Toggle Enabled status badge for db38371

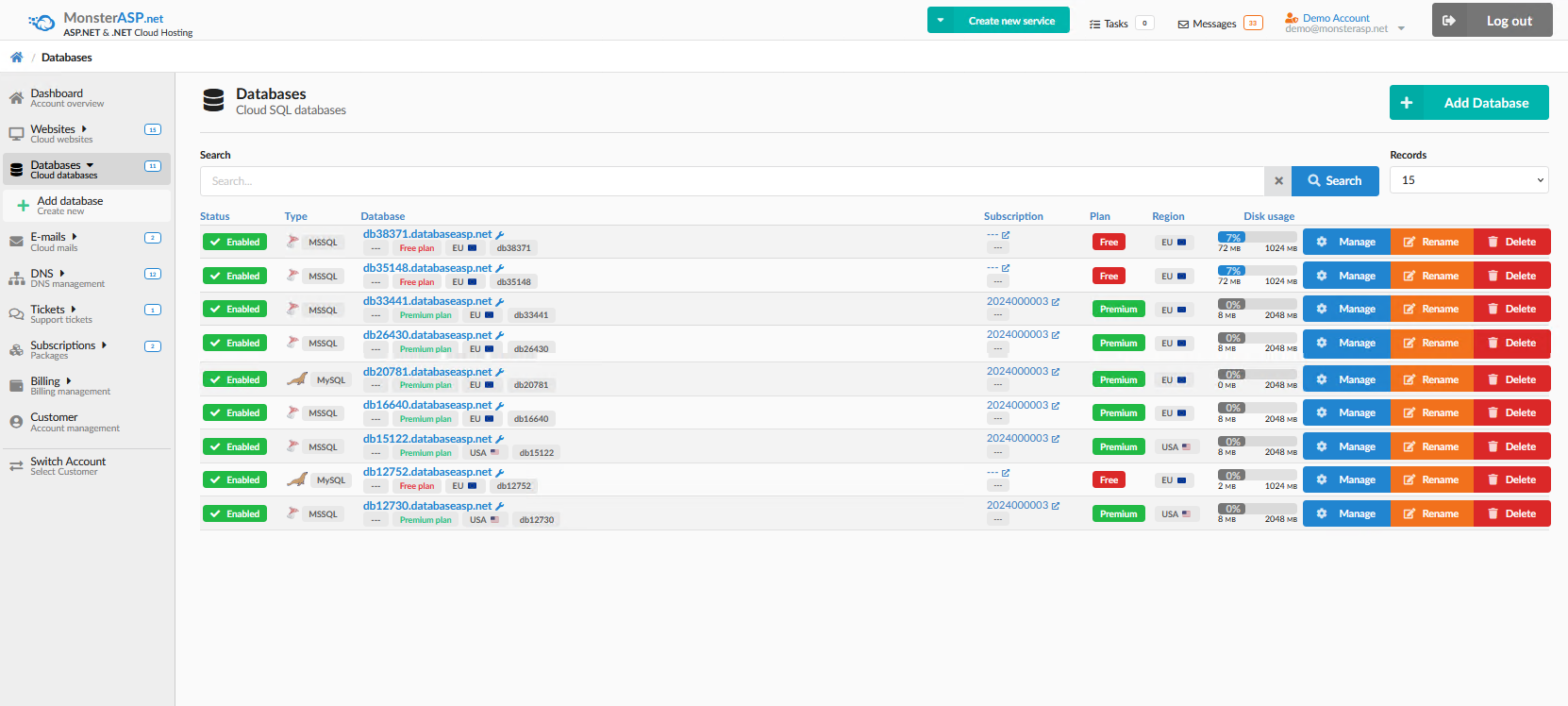(235, 243)
